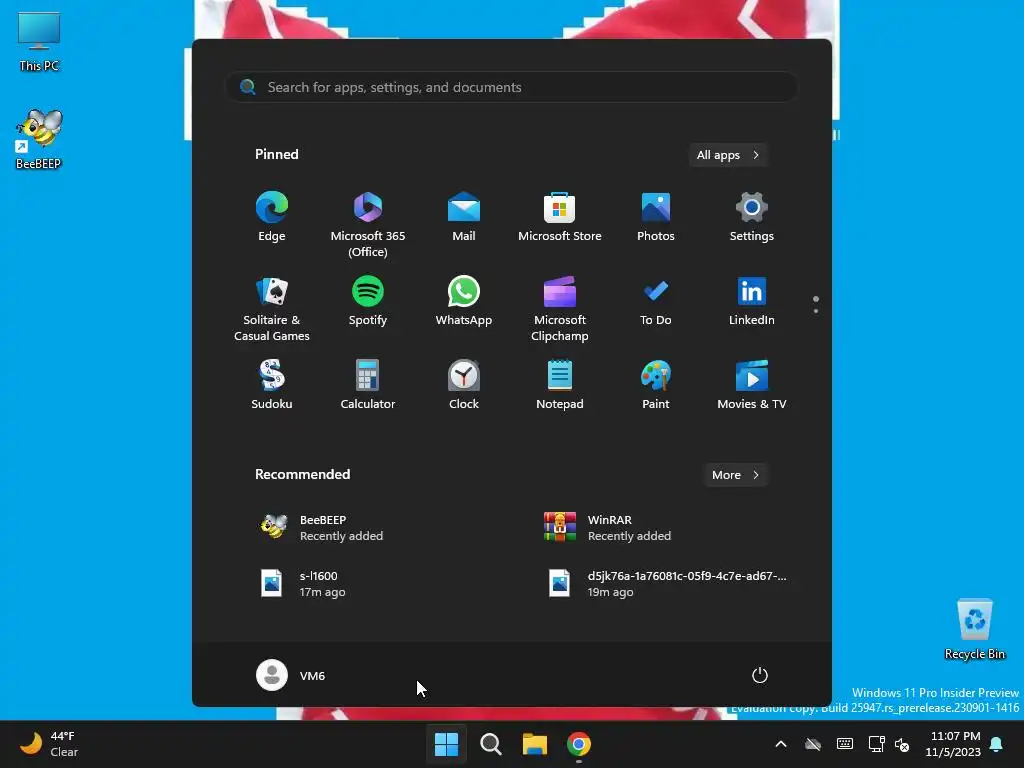Open WhatsApp
This screenshot has width=1024, height=768.
464,302
